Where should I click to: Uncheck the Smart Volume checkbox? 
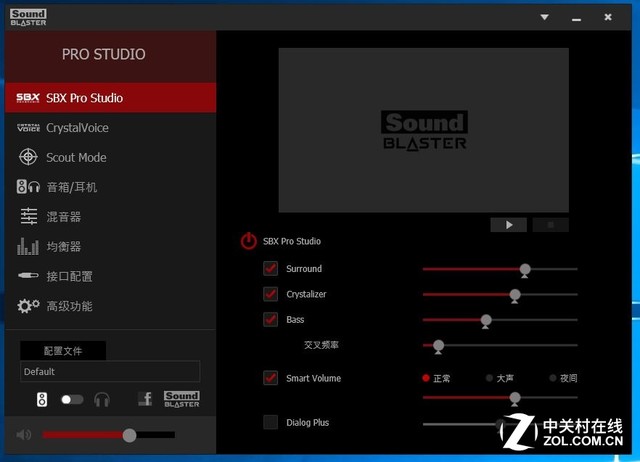[270, 378]
